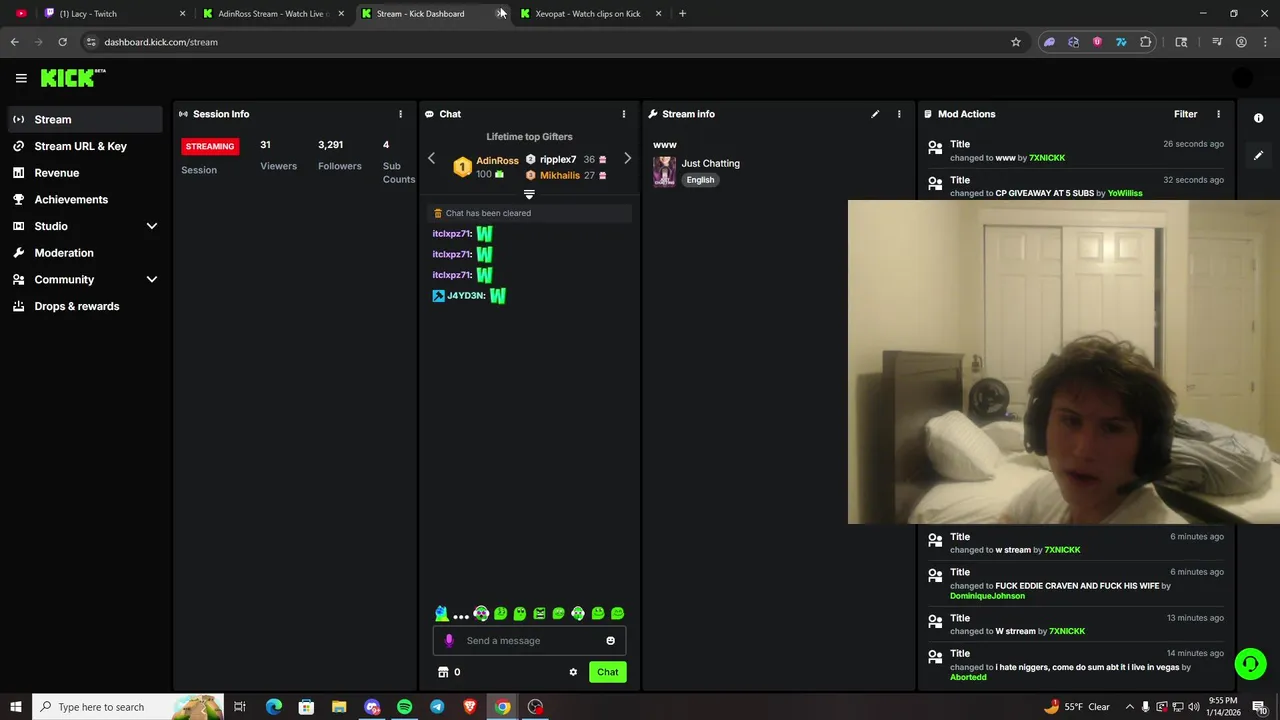
Task: Open the Achievements page
Action: 85,199
